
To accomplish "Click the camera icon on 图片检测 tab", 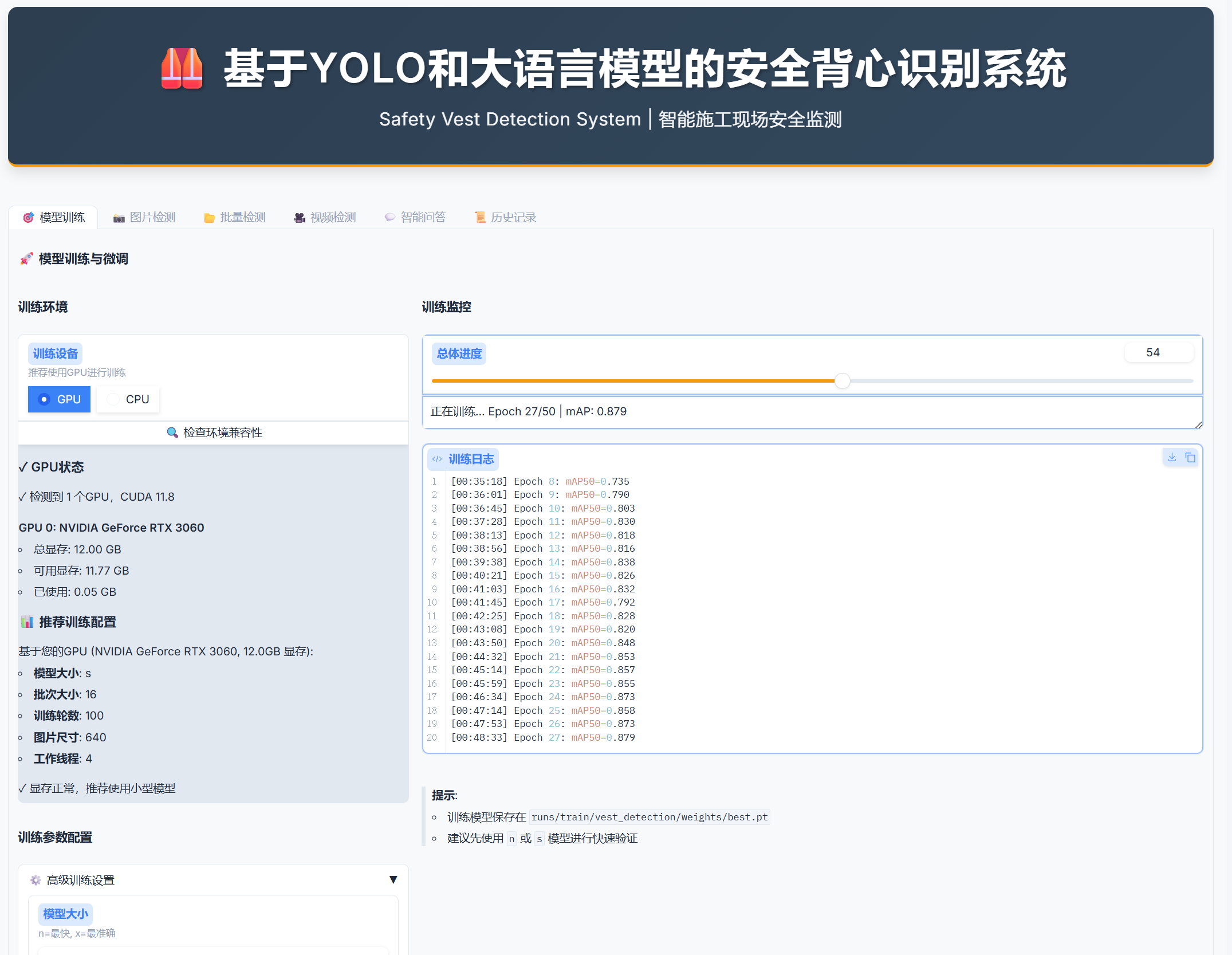I will 119,217.
